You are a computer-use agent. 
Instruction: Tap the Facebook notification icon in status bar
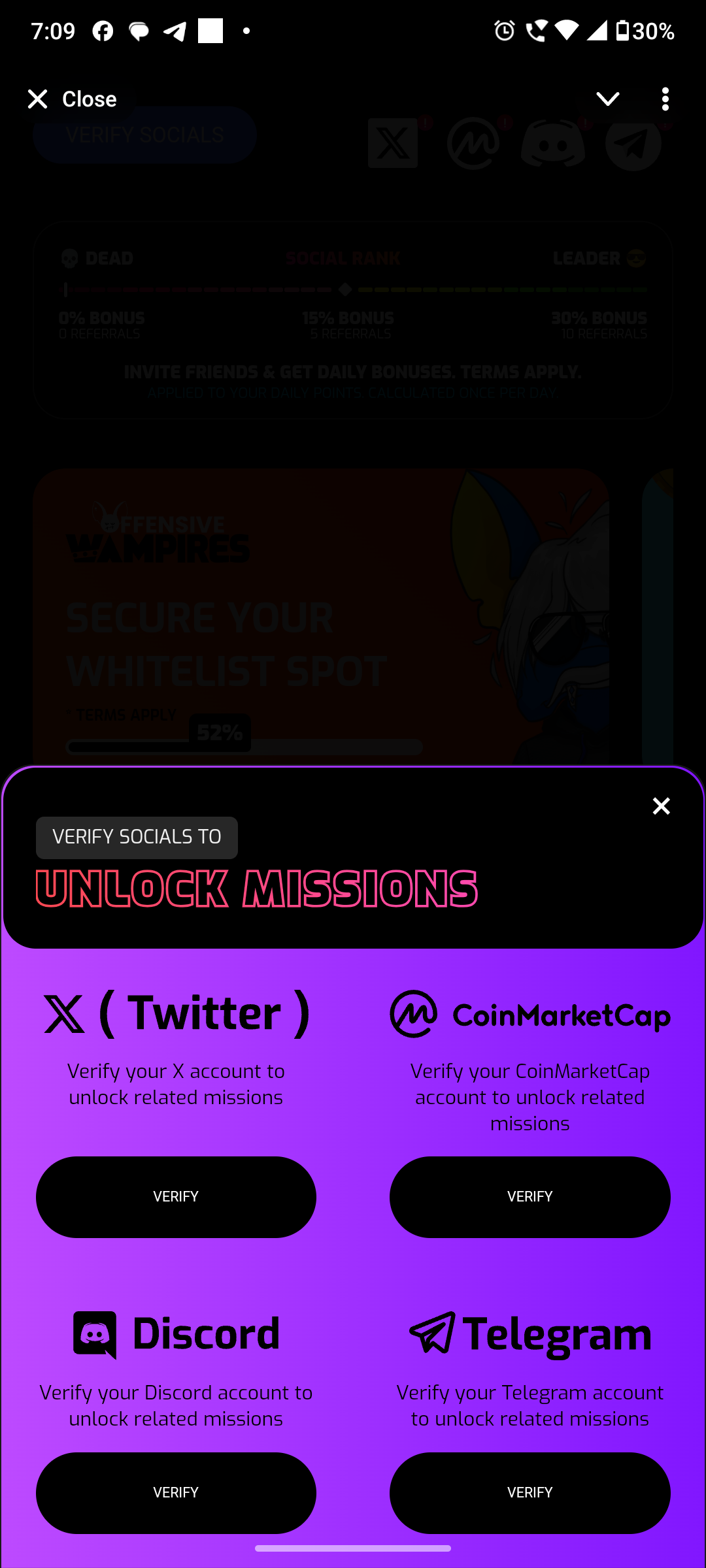(103, 31)
